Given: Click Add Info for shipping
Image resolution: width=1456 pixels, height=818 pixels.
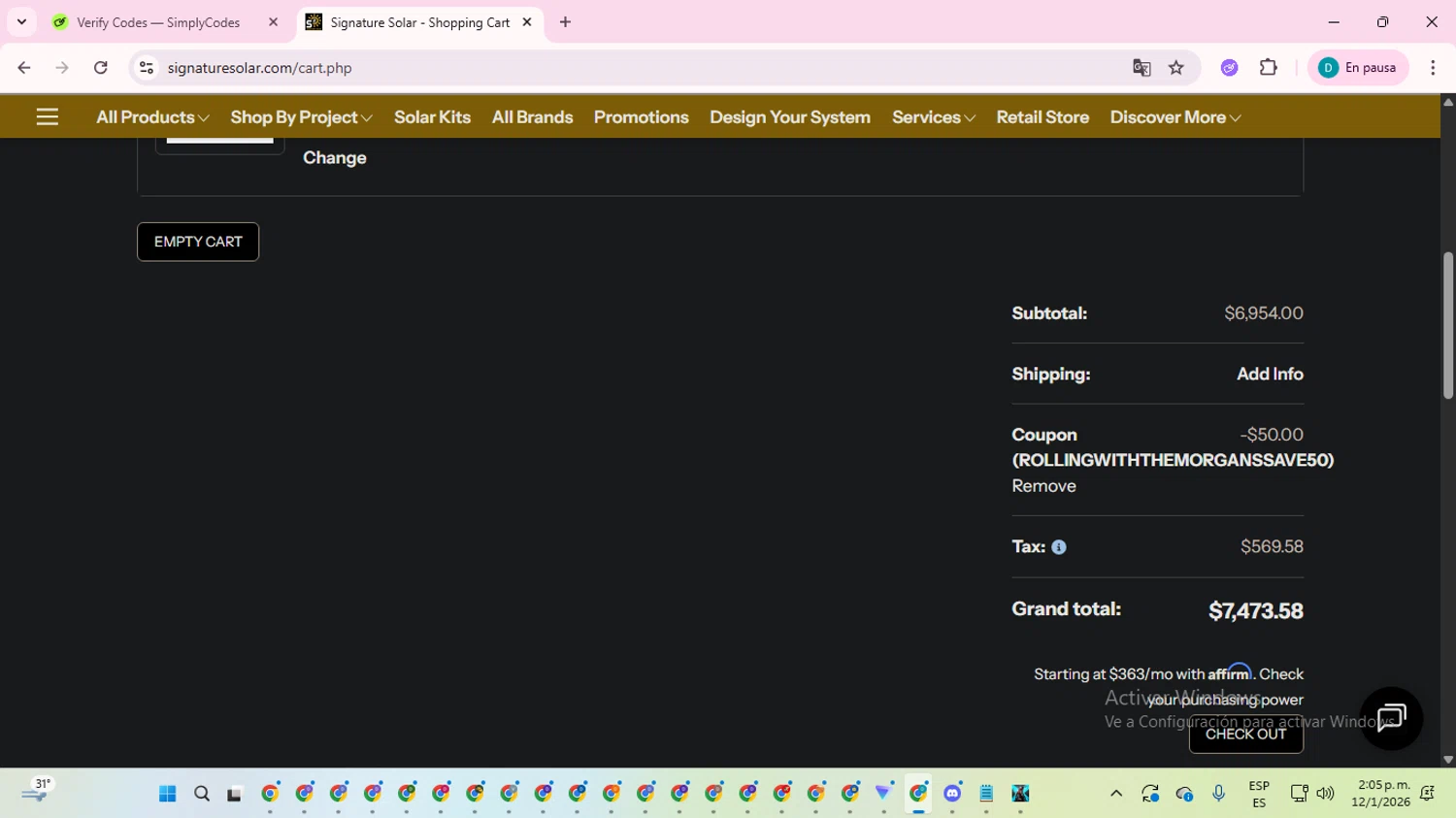Looking at the screenshot, I should [x=1270, y=375].
